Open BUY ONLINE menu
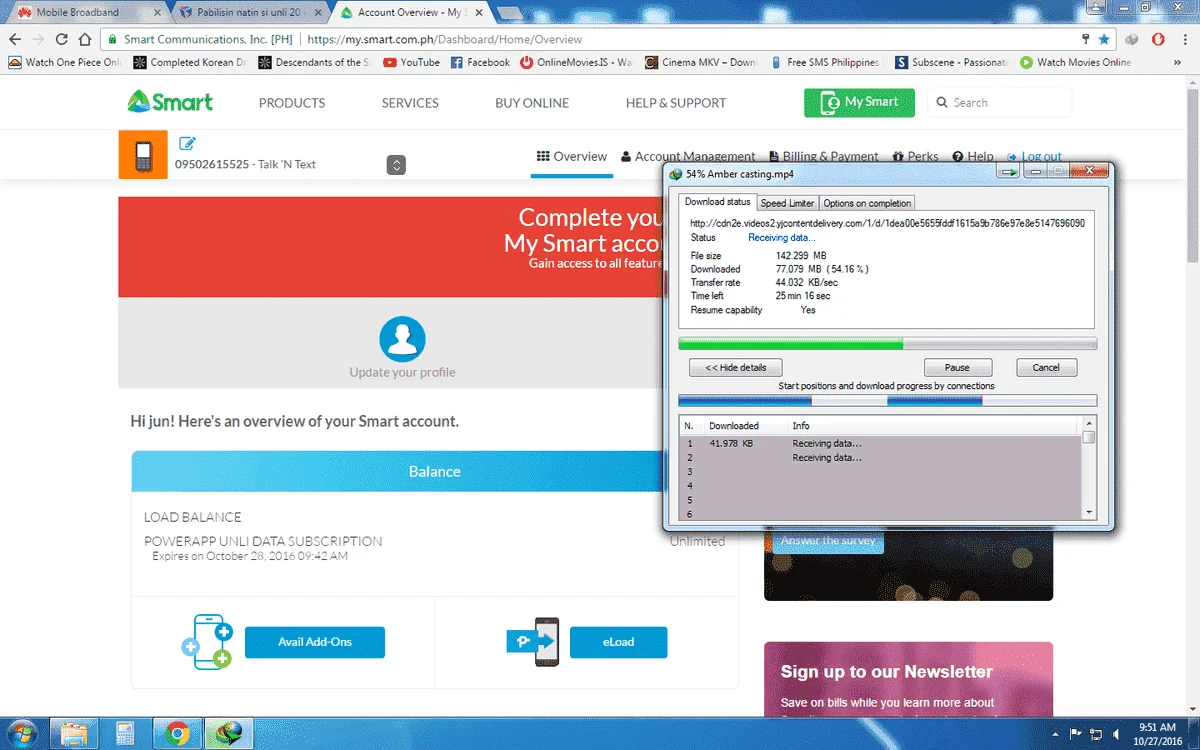The image size is (1200, 750). (532, 103)
